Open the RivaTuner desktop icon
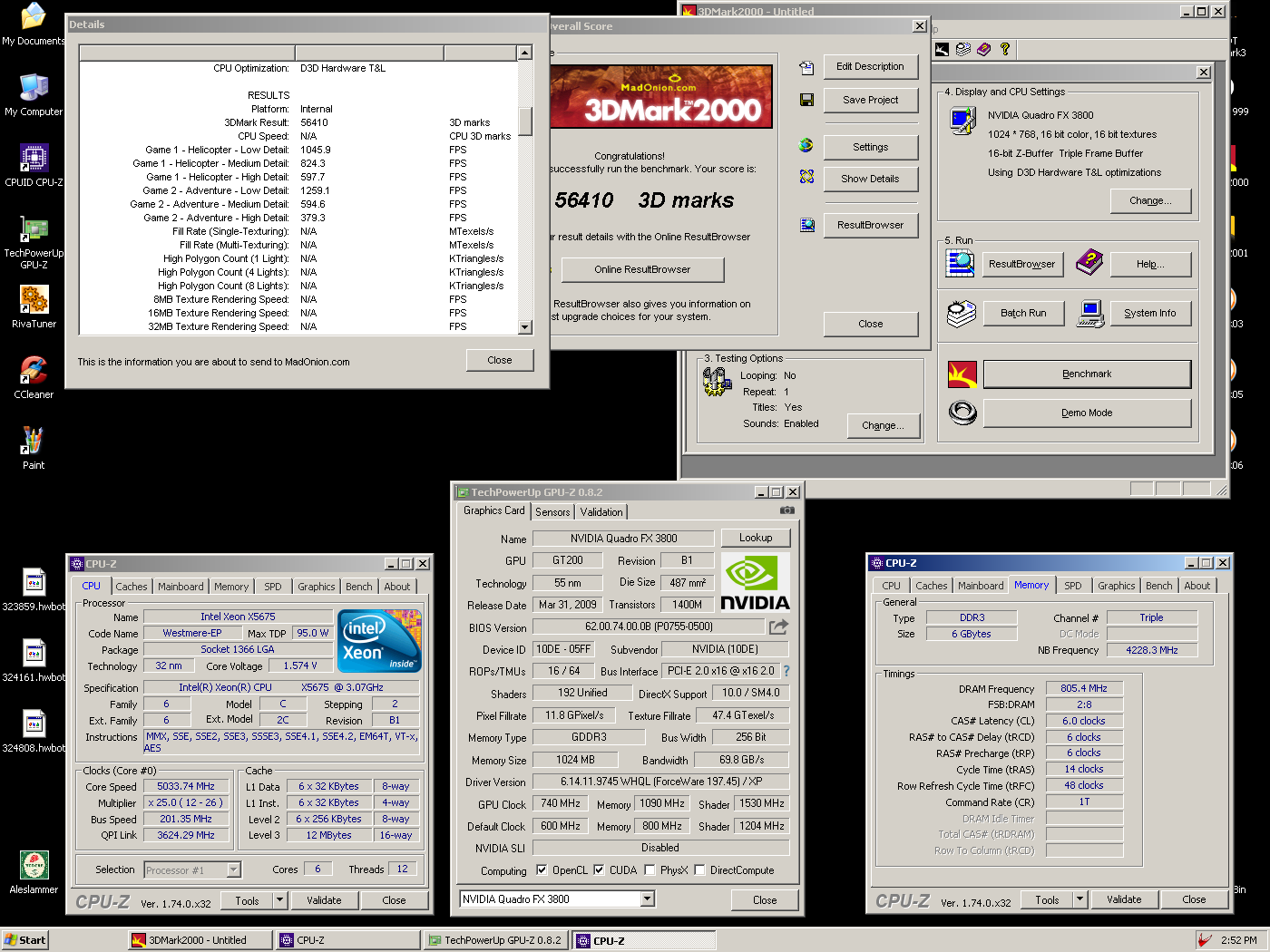 tap(34, 299)
